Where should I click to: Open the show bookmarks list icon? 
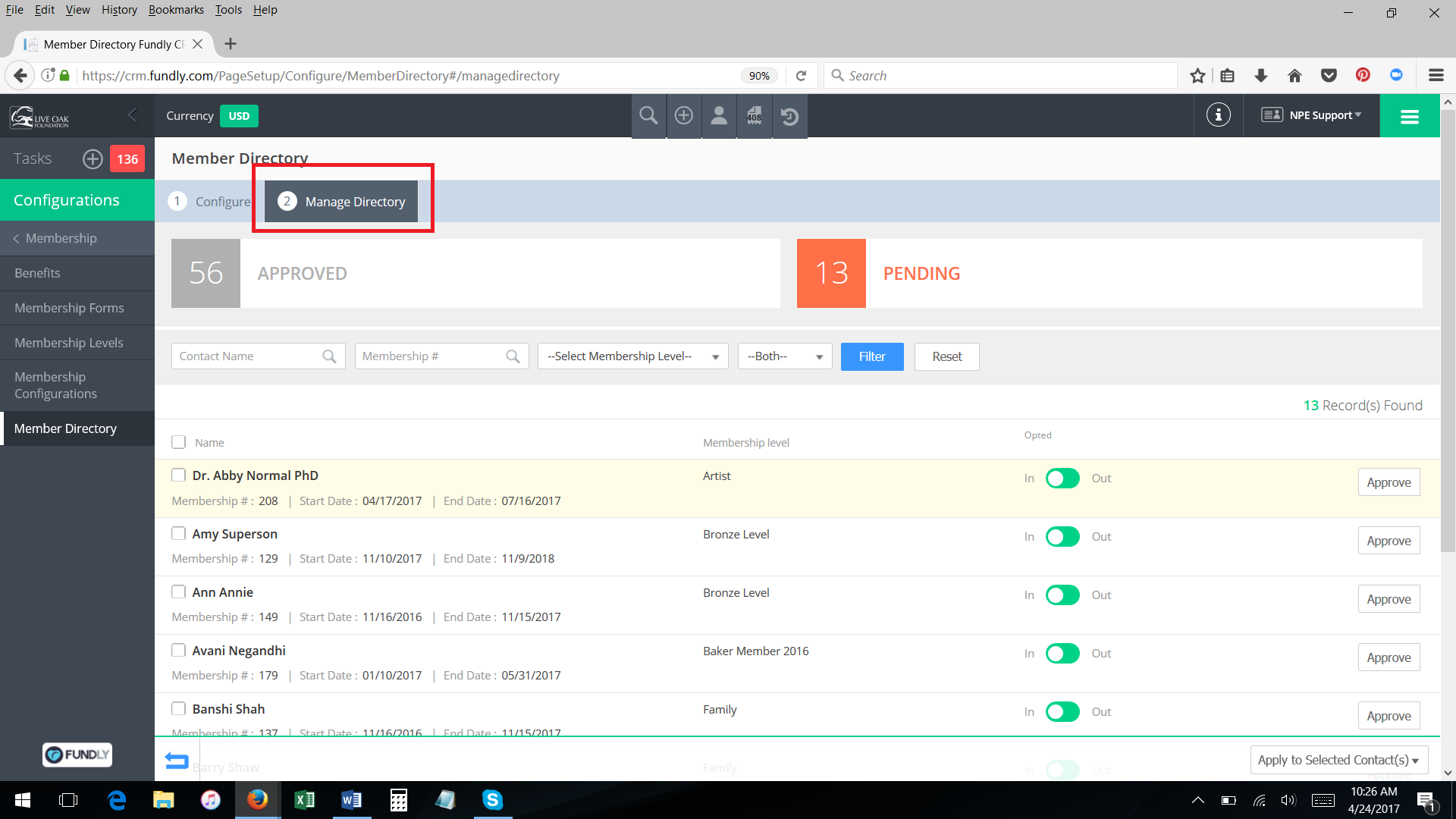point(1228,76)
